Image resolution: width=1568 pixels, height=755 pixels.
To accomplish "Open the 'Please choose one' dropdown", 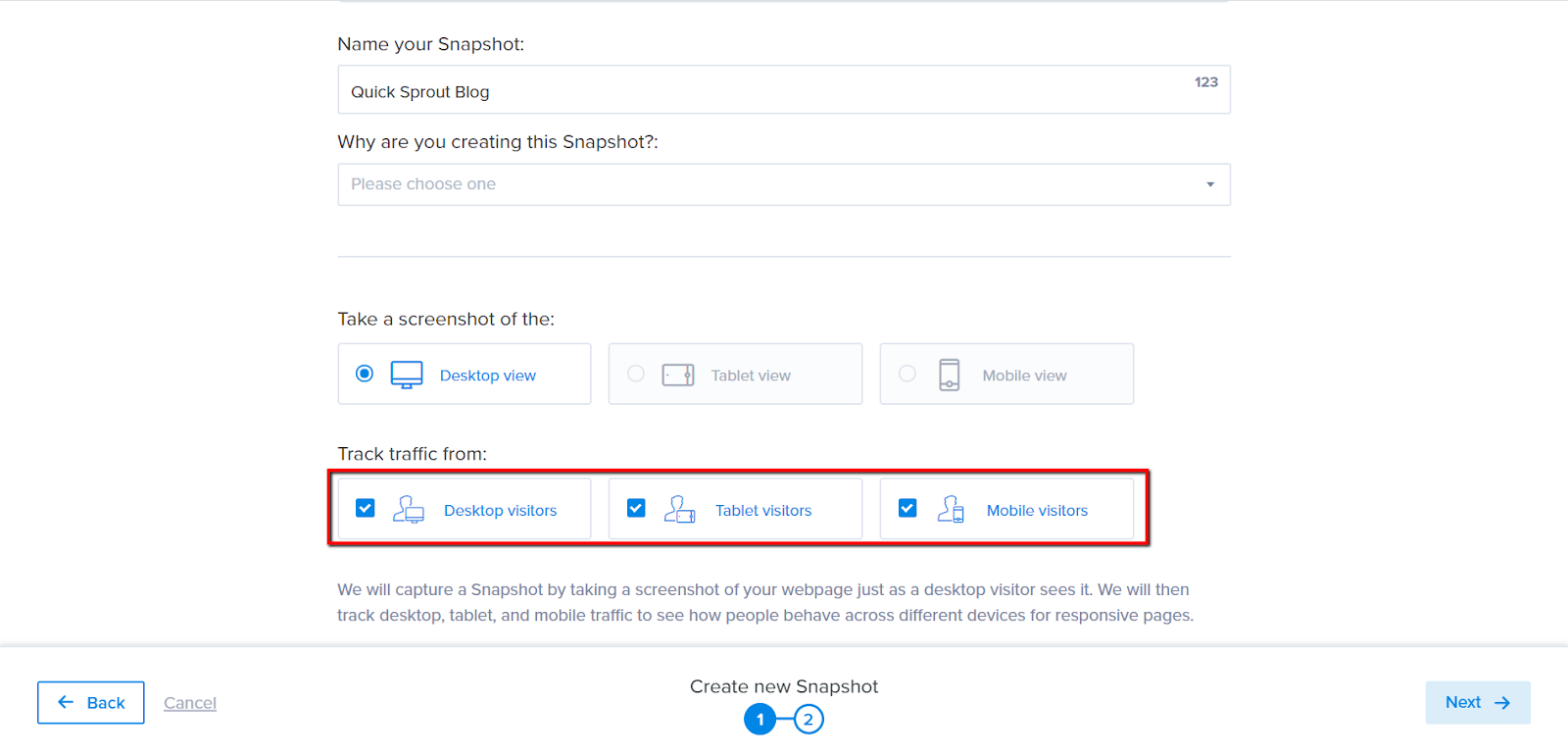I will tap(784, 184).
